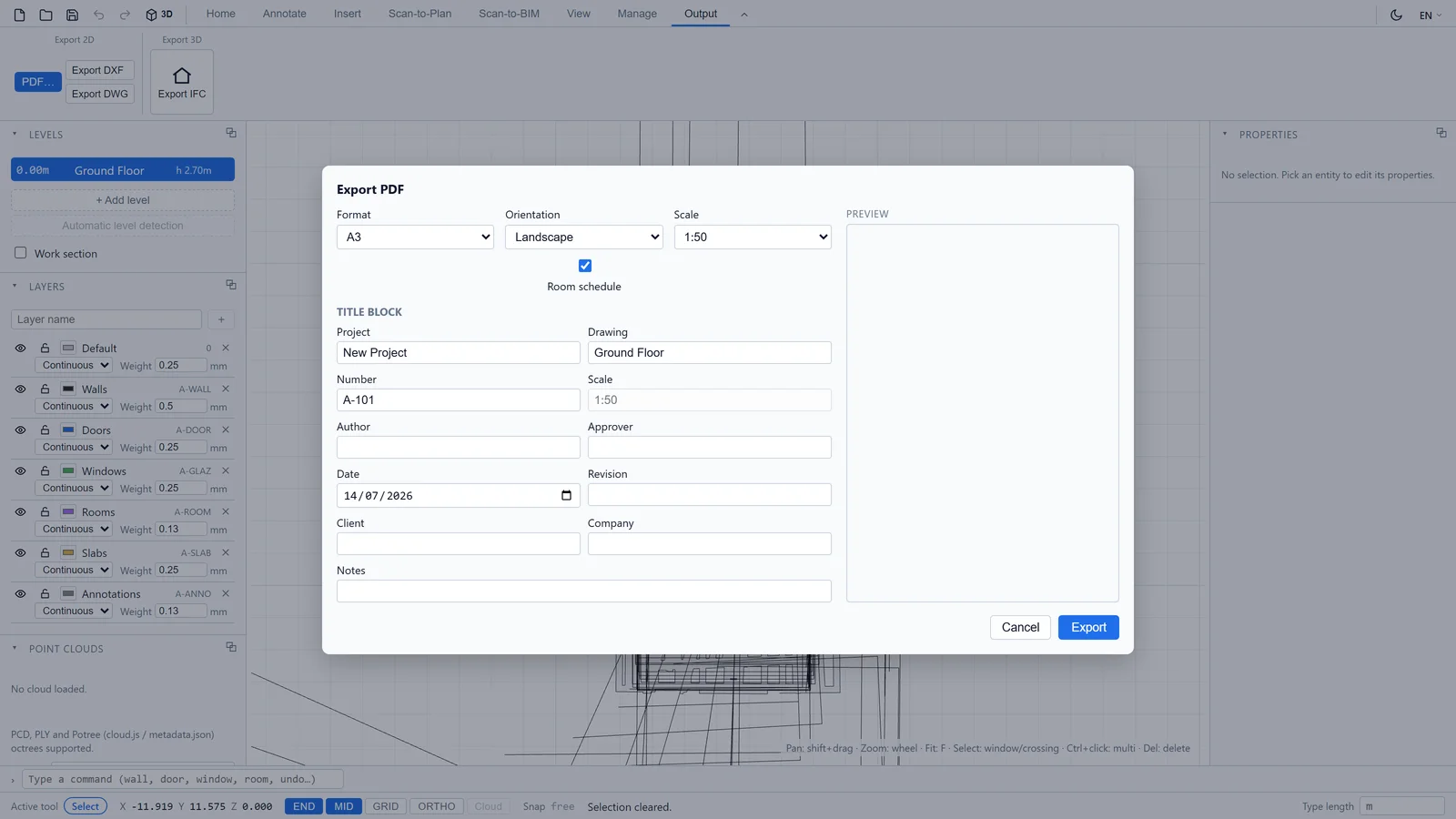Screen dimensions: 1456x819
Task: Open the Home ribbon tab
Action: (x=221, y=14)
